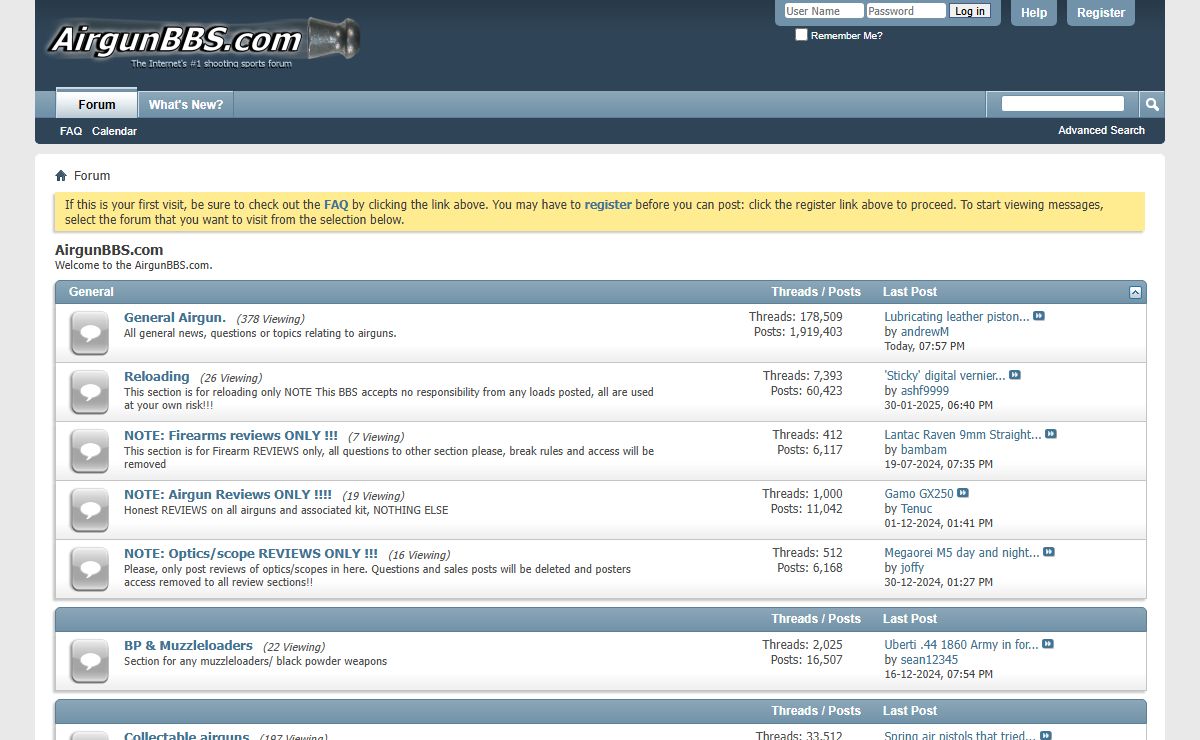Go to last post icon for Lantac Raven 9mm
The width and height of the screenshot is (1200, 740).
pos(1051,434)
